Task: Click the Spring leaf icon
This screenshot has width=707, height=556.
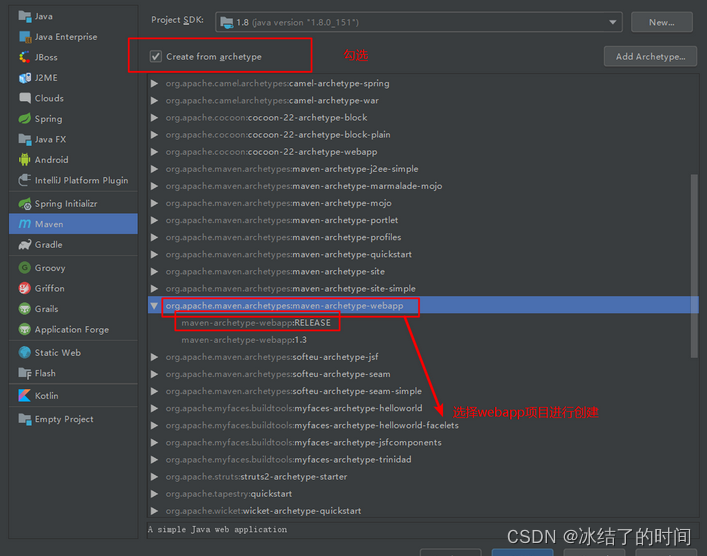Action: click(25, 119)
